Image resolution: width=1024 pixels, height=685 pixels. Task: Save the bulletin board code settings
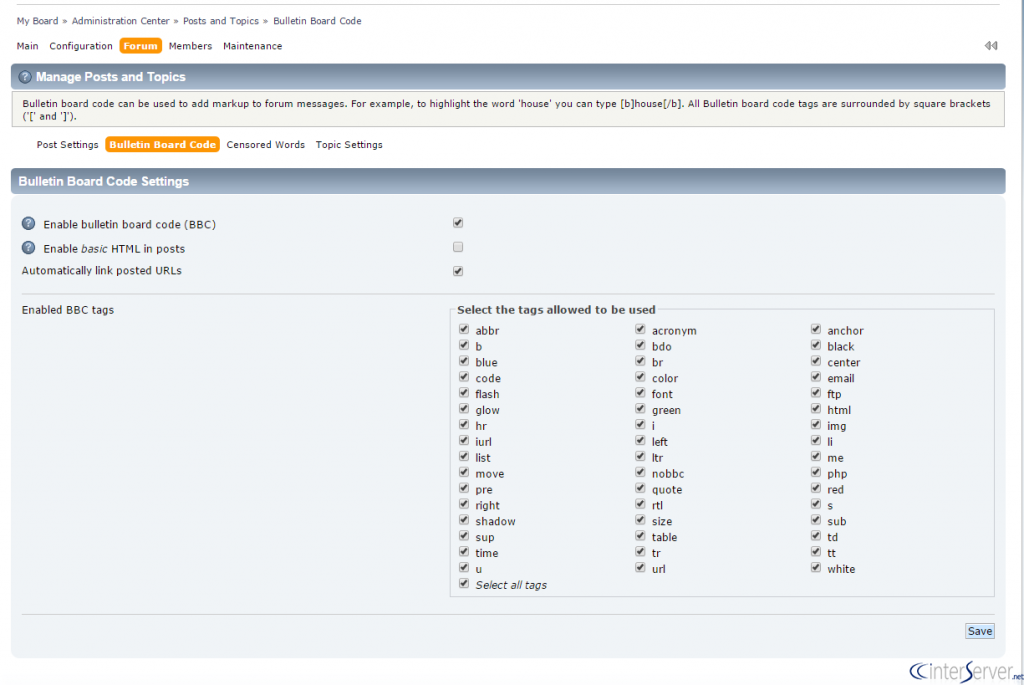click(980, 631)
